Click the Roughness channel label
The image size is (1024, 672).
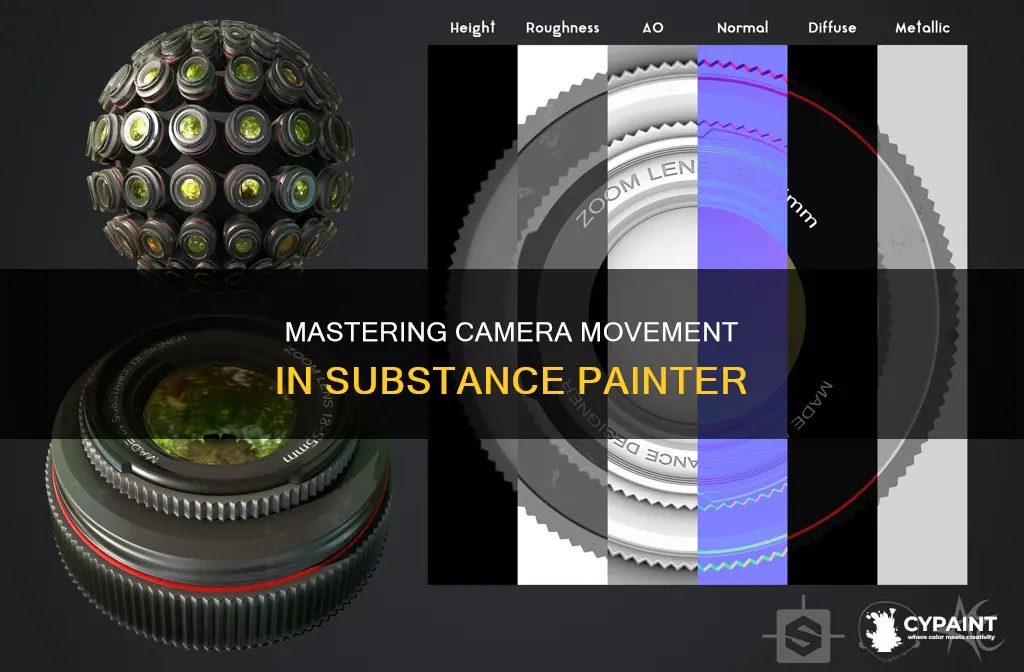562,28
